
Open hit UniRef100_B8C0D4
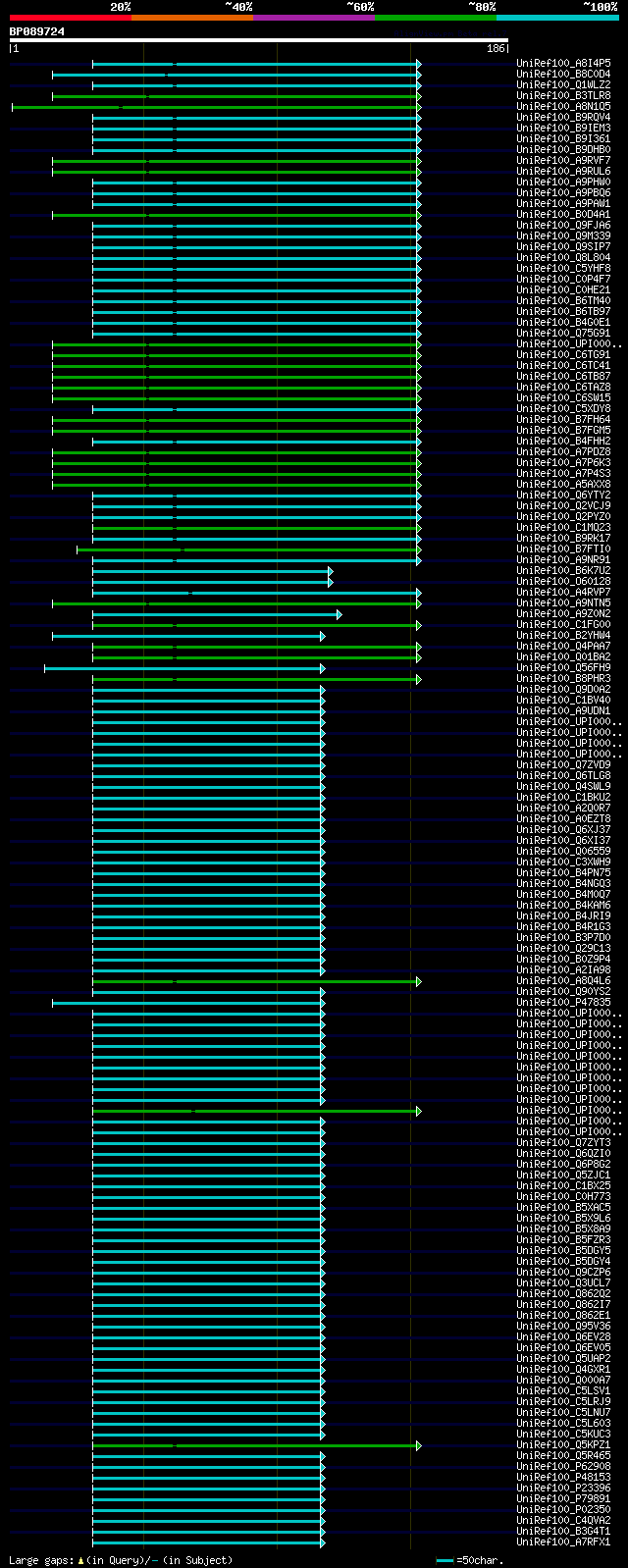pos(563,74)
